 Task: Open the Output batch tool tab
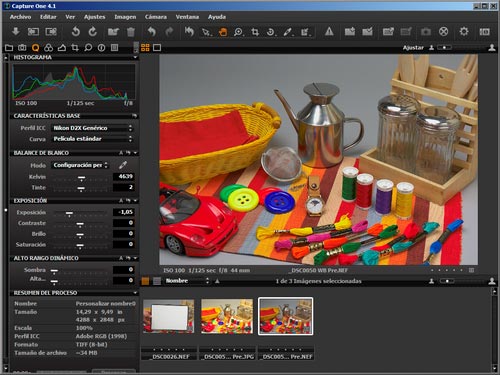pos(114,48)
